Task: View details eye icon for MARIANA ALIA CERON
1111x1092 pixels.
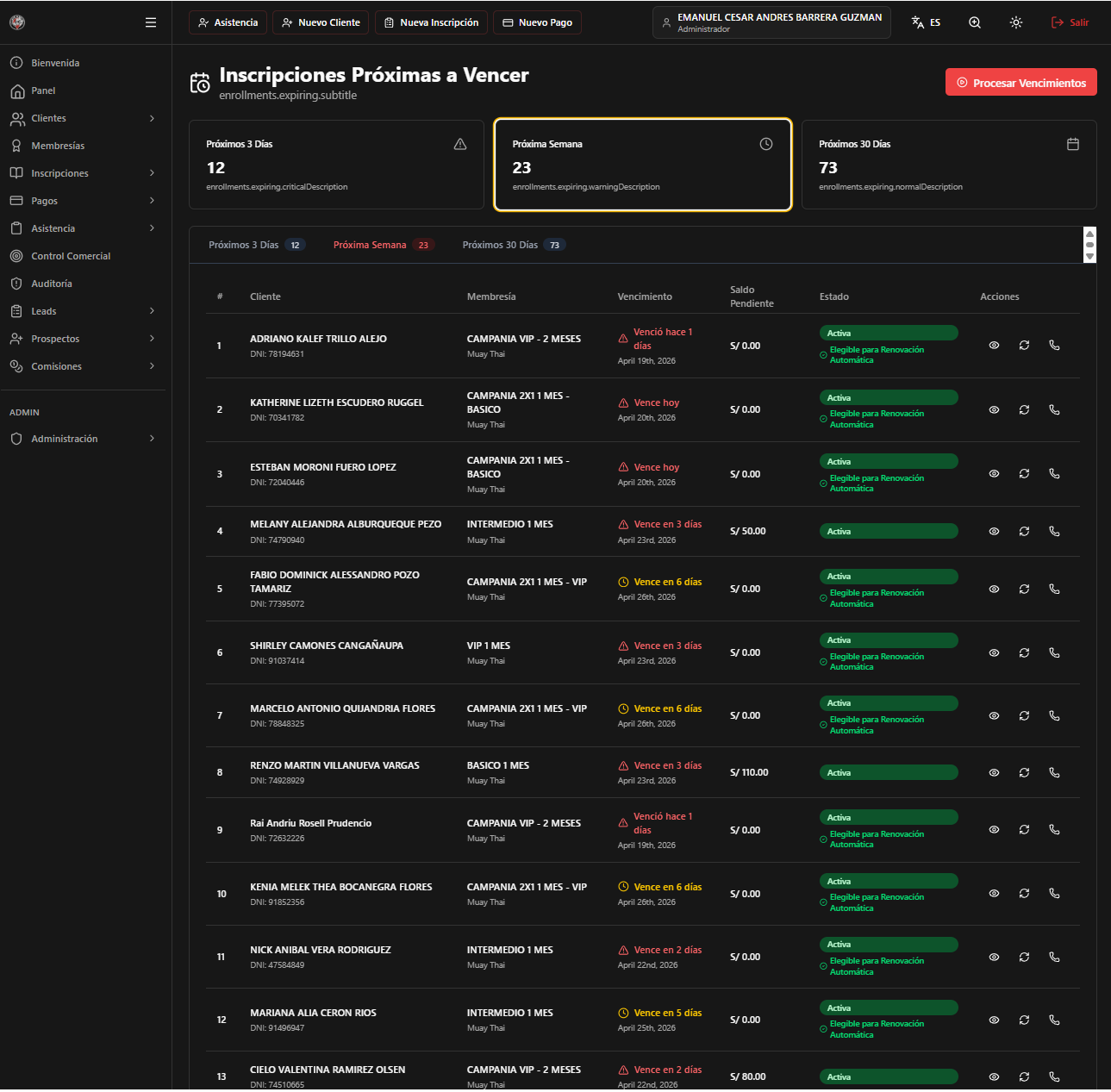Action: [994, 1020]
